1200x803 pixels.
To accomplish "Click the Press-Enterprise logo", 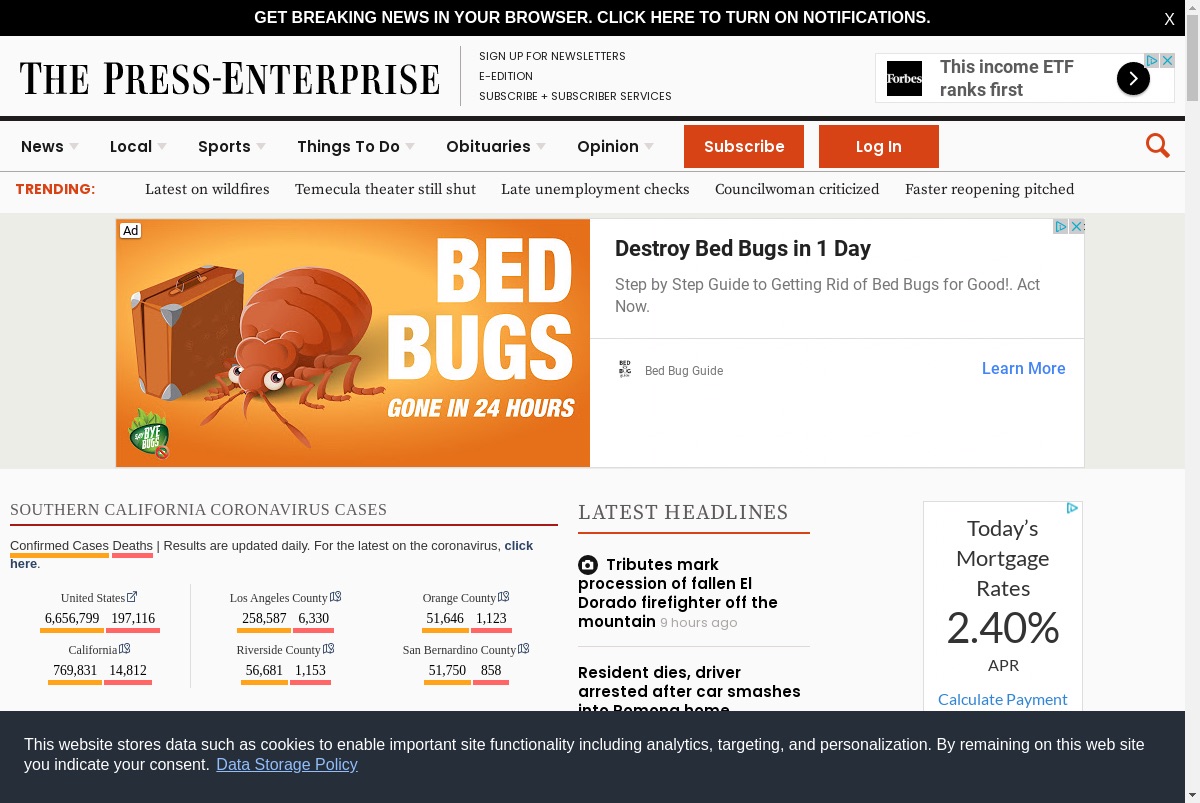I will tap(230, 78).
